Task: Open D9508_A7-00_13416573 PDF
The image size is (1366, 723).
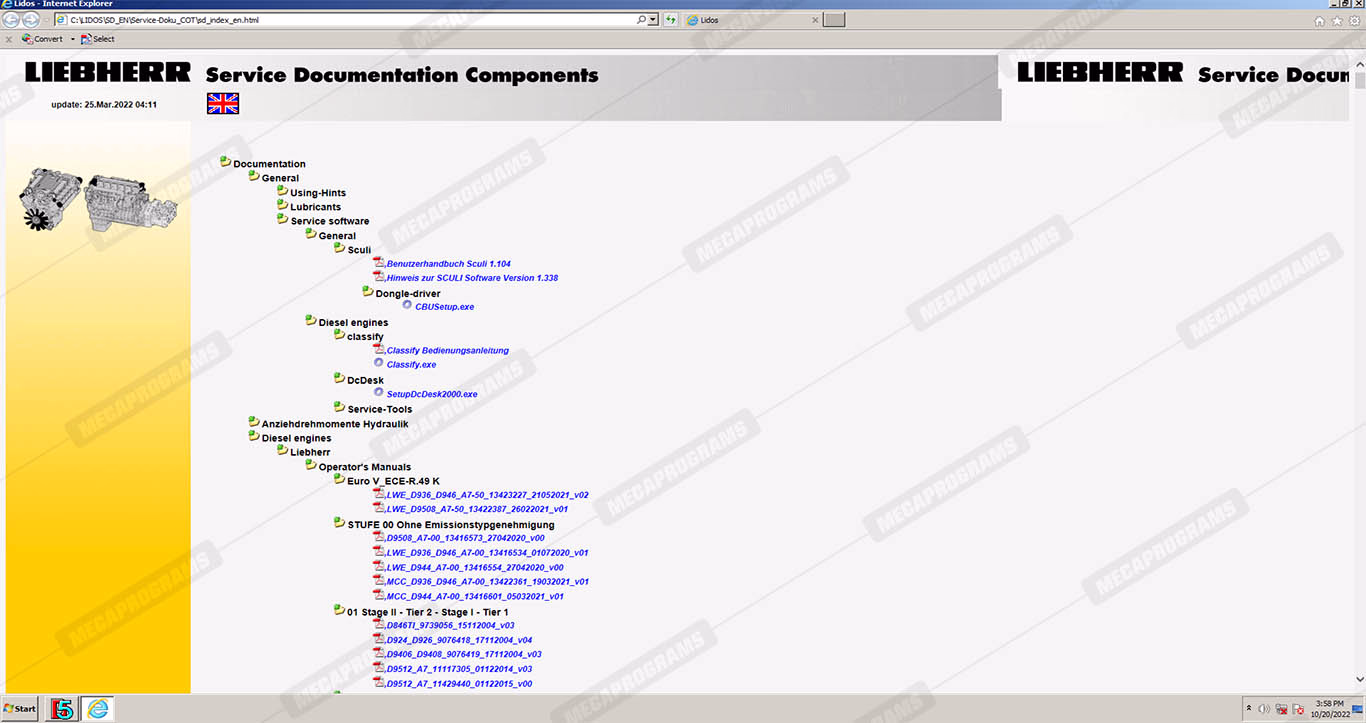Action: [465, 538]
